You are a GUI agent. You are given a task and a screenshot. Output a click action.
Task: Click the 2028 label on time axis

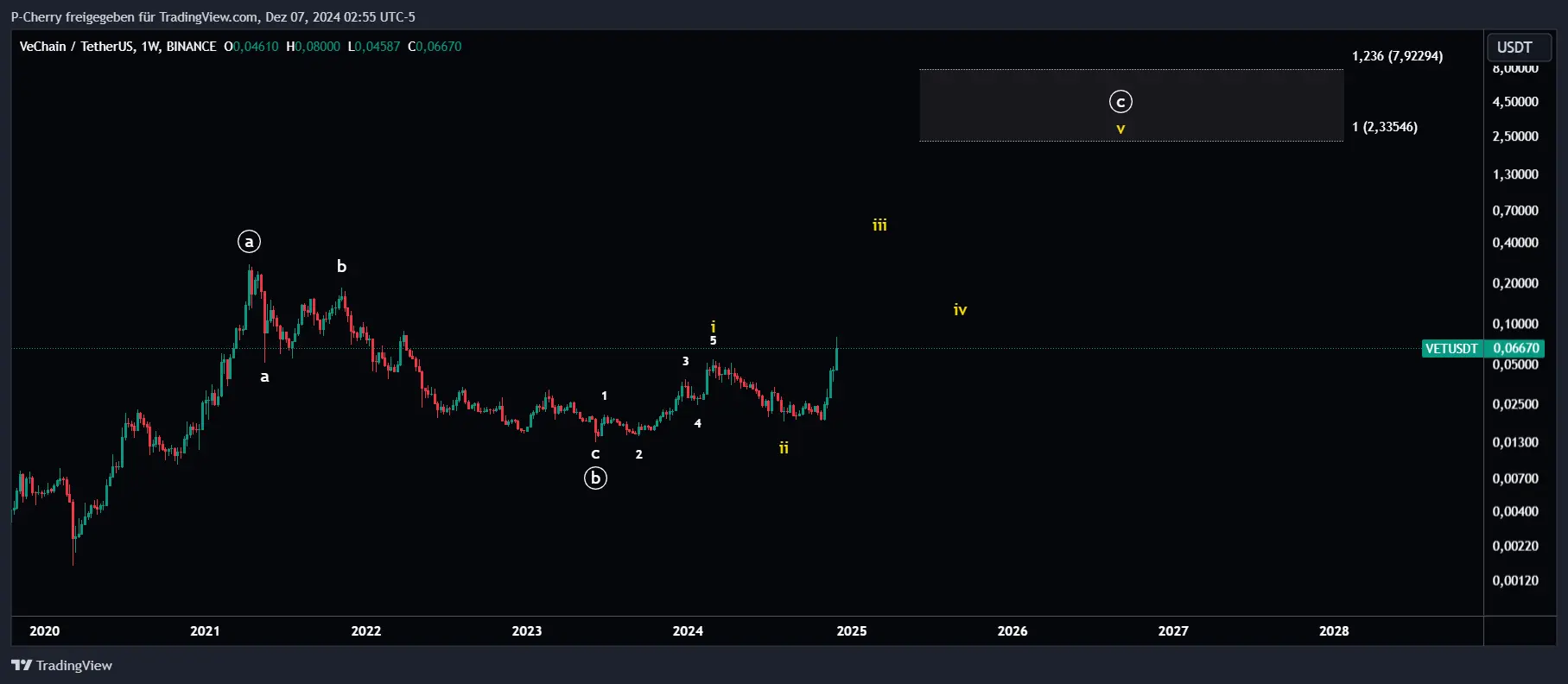pos(1334,630)
